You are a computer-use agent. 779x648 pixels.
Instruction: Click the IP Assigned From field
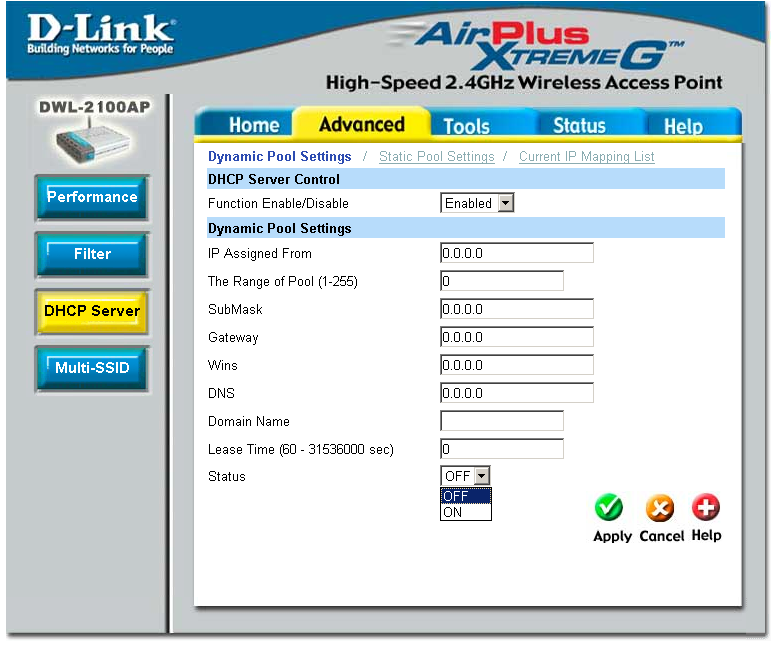tap(517, 253)
